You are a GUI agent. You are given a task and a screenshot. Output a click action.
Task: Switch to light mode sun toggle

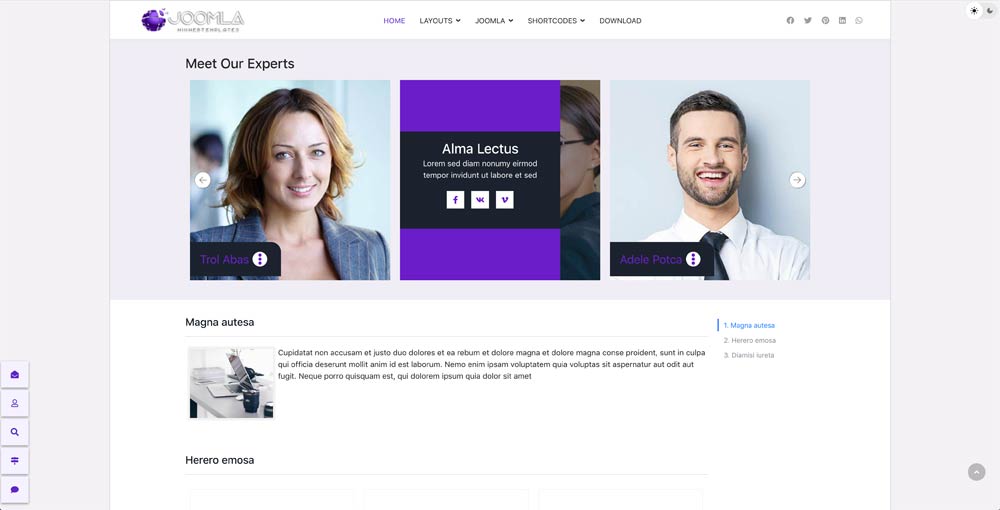tap(974, 11)
